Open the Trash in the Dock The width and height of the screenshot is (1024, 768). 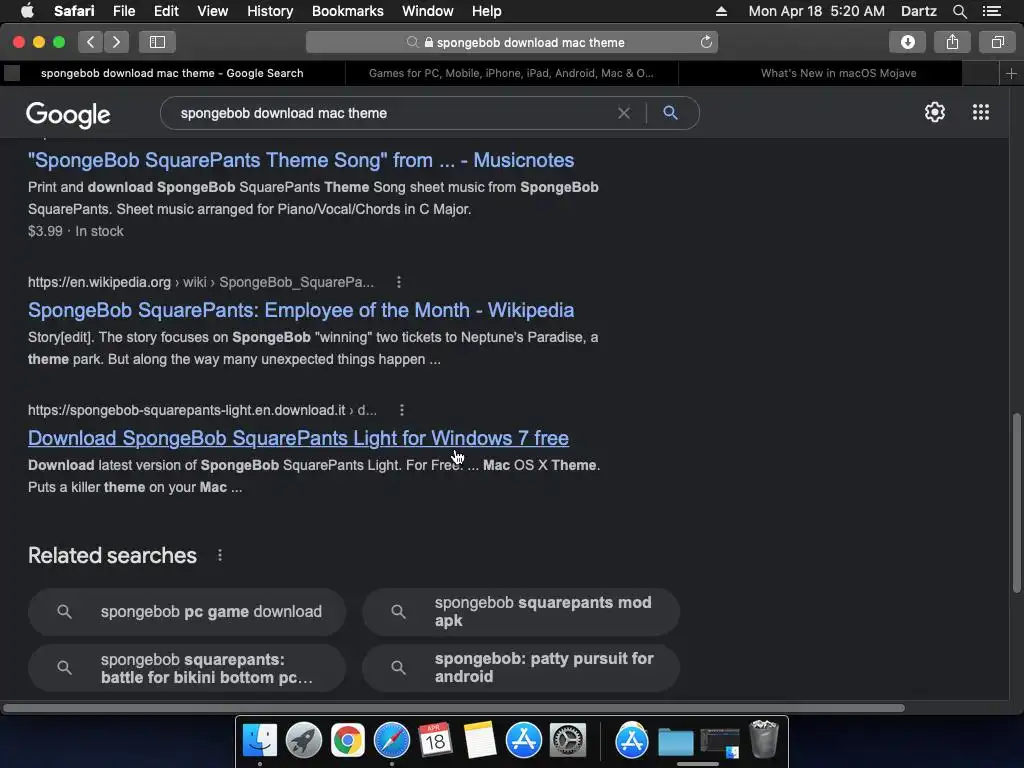(x=763, y=739)
